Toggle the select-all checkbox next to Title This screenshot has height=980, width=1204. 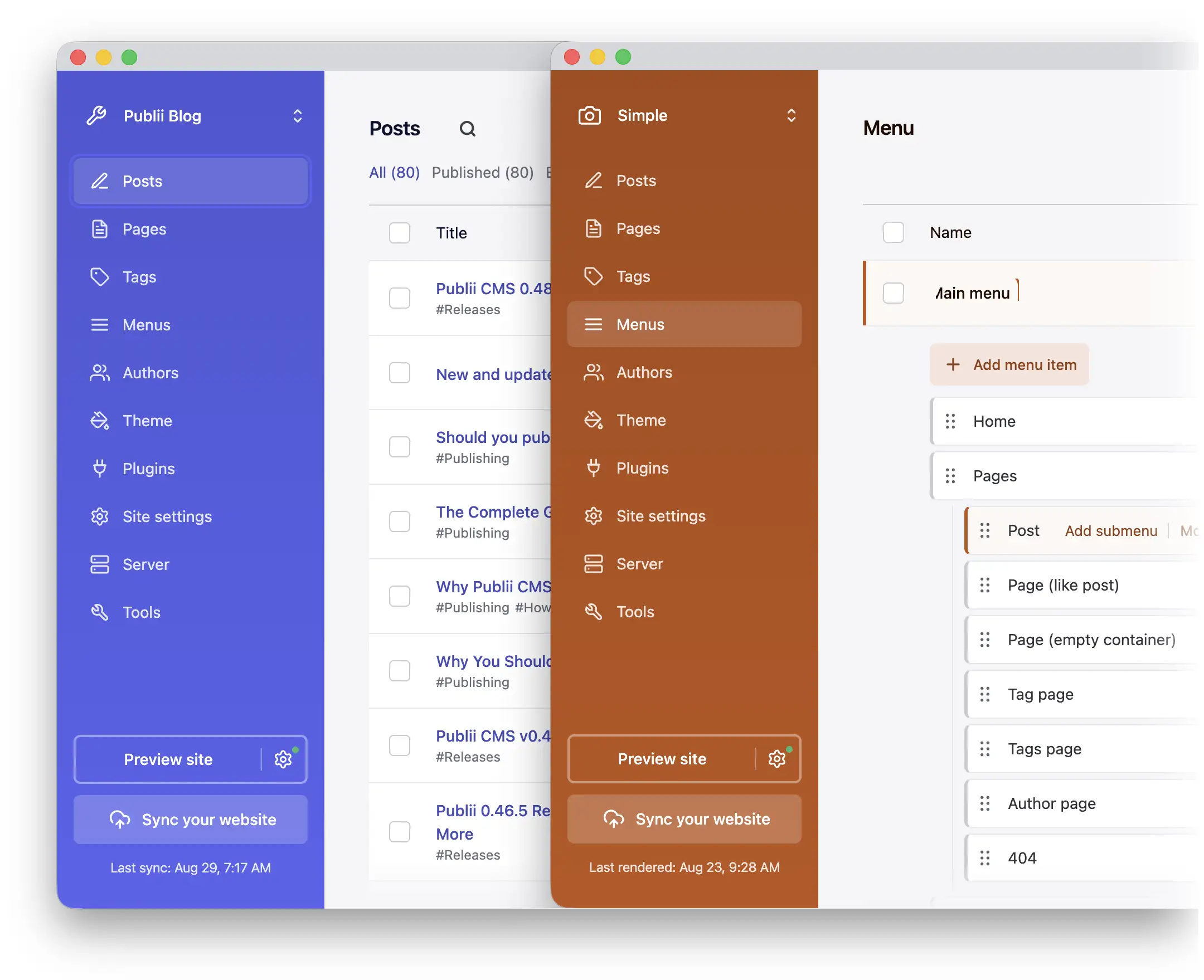click(399, 233)
